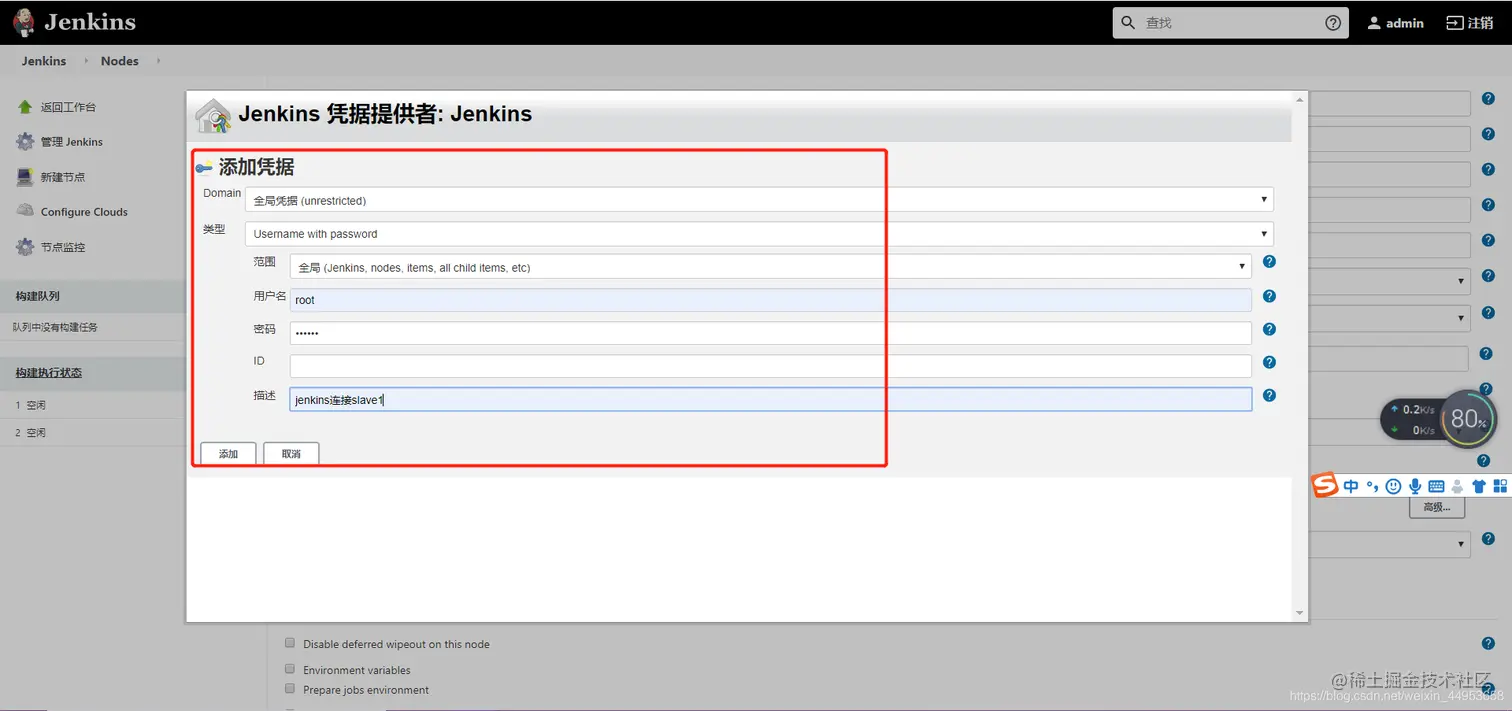Toggle Sogou Chinese/English 中 mode
1512x711 pixels.
point(1351,486)
